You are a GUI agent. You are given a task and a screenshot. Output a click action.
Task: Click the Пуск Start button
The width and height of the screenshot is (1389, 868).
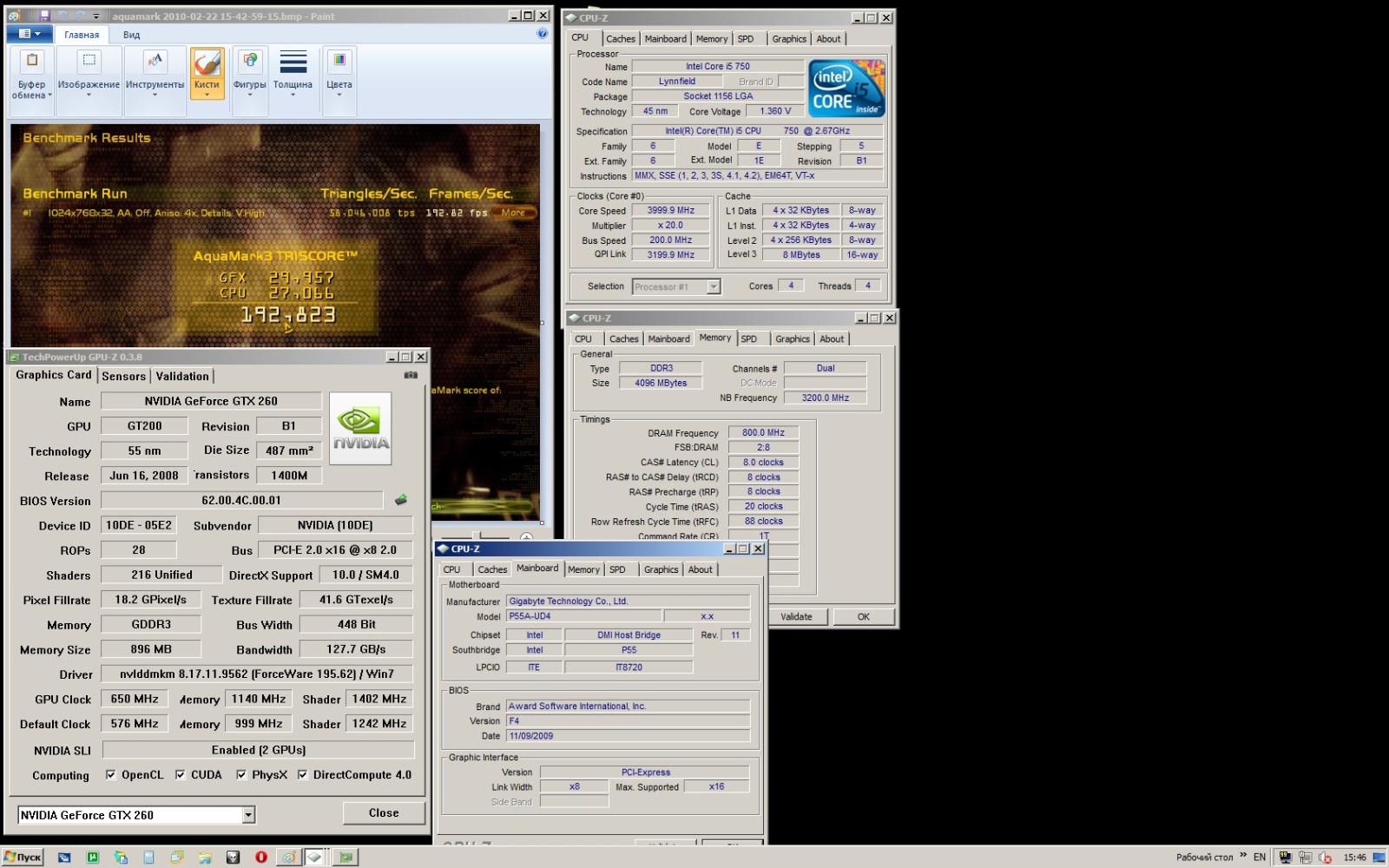23,857
